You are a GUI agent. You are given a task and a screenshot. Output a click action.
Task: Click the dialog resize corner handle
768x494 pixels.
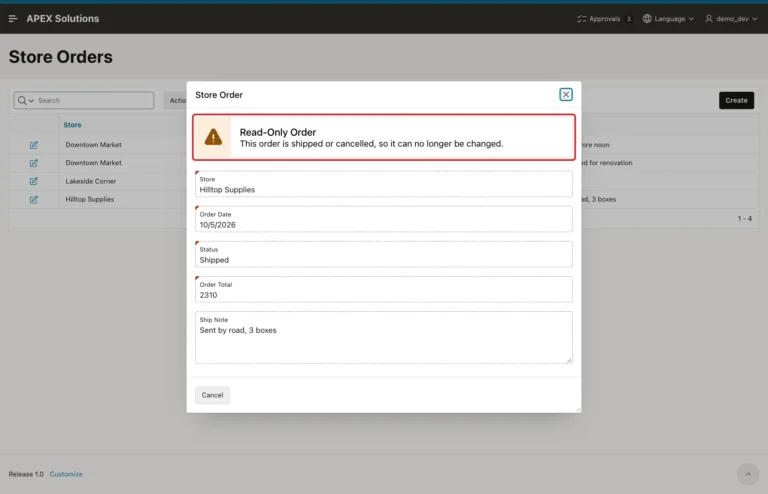(x=578, y=409)
